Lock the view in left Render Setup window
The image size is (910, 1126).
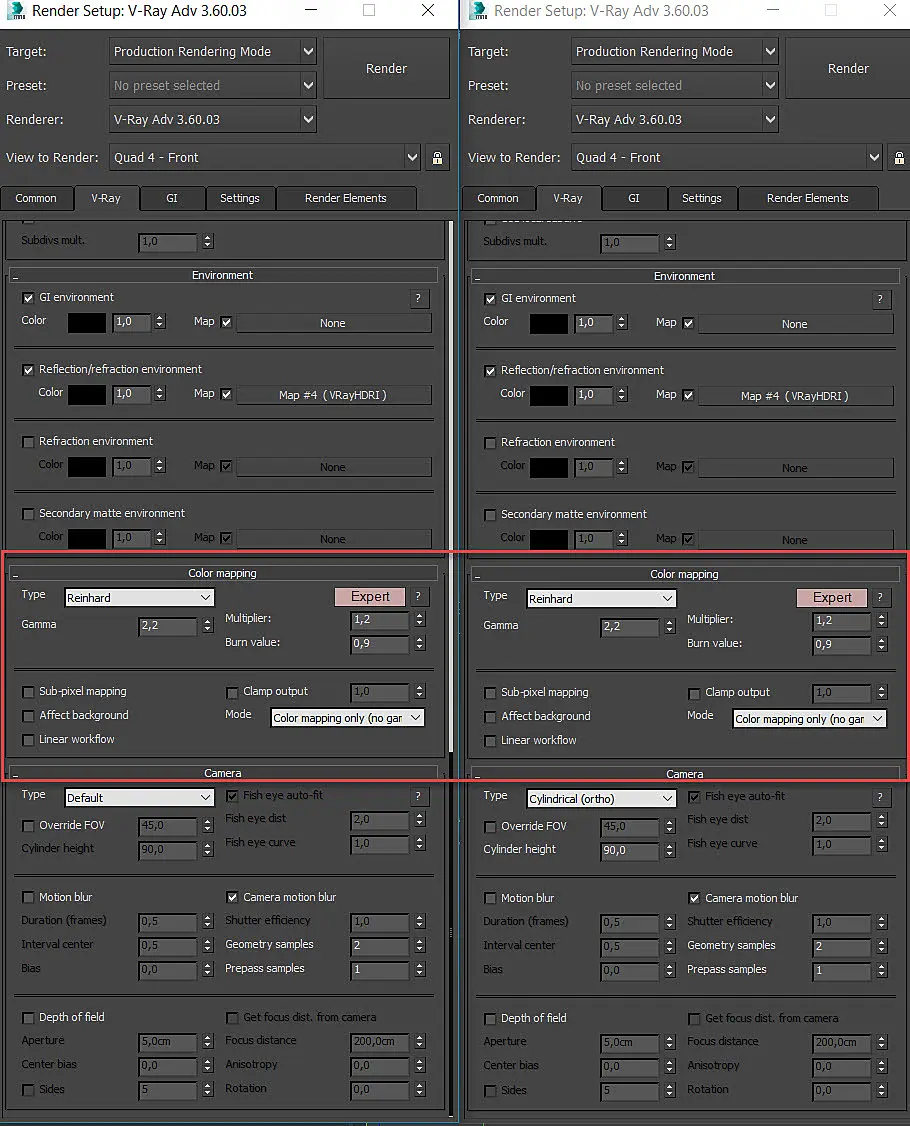pyautogui.click(x=437, y=157)
